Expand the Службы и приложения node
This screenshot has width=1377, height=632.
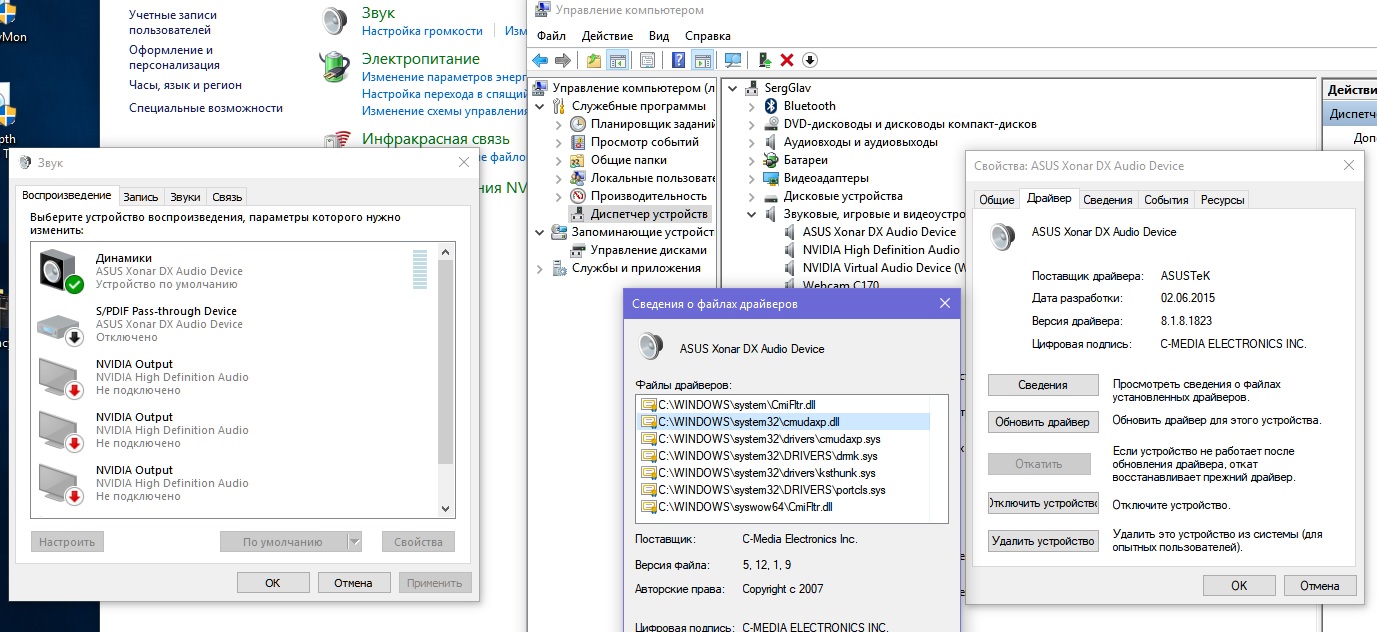[x=541, y=268]
